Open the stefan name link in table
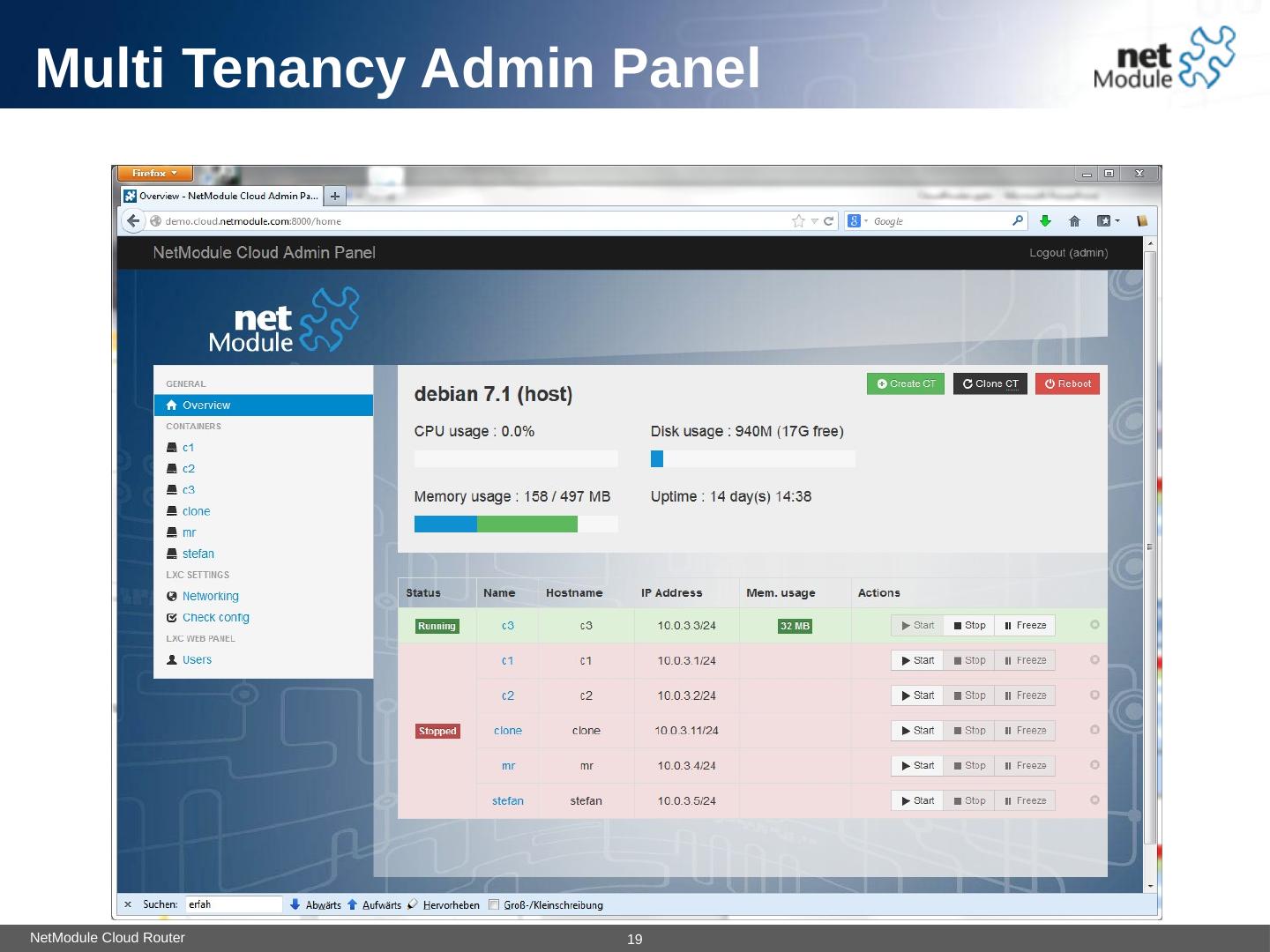The width and height of the screenshot is (1270, 952). (x=508, y=800)
